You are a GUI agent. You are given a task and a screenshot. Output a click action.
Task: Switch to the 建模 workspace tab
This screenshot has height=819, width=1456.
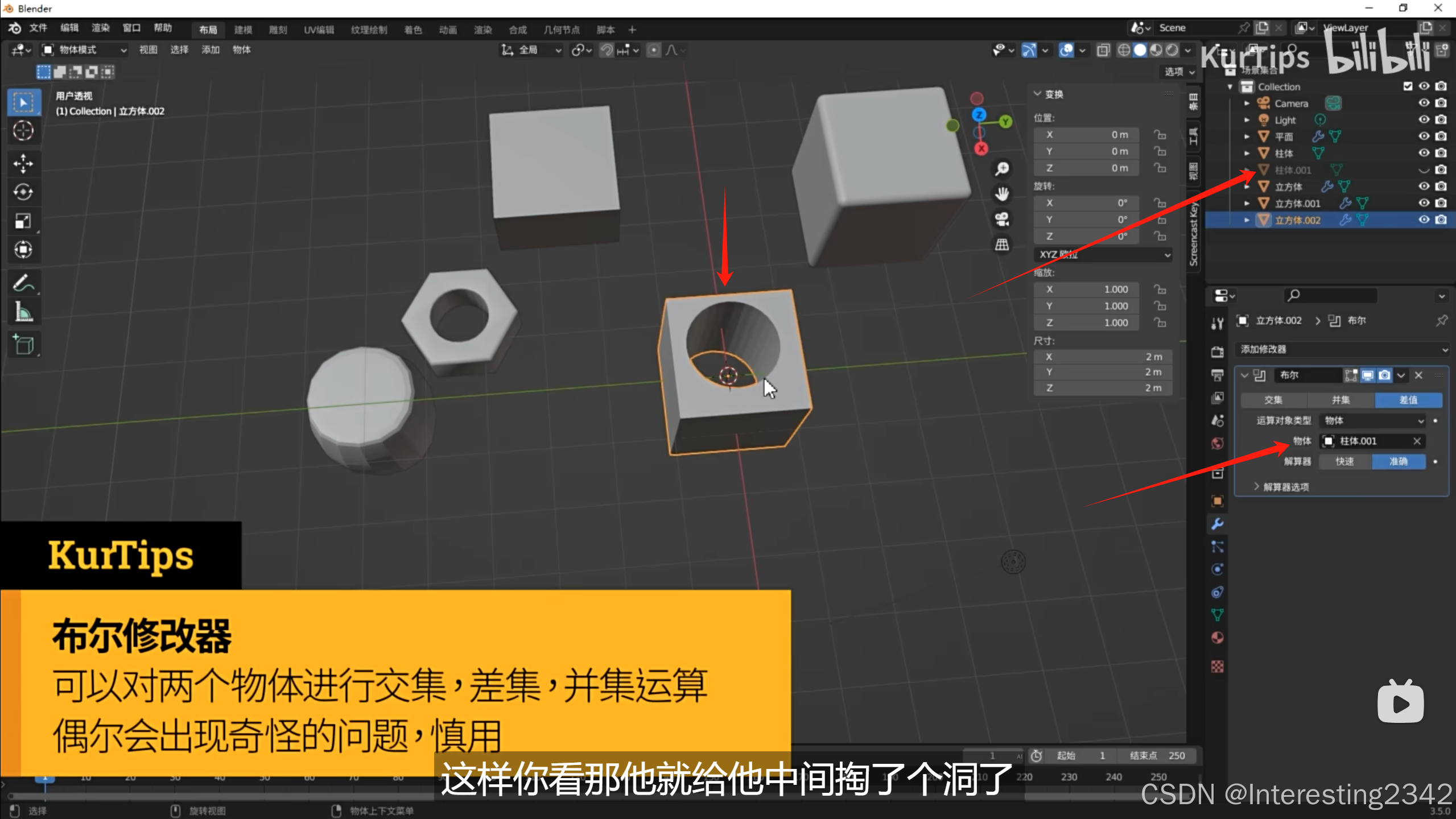pyautogui.click(x=243, y=30)
